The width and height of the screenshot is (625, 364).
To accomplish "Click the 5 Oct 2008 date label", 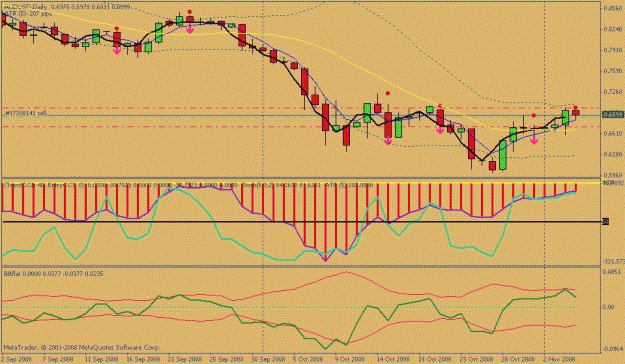I will coord(308,359).
